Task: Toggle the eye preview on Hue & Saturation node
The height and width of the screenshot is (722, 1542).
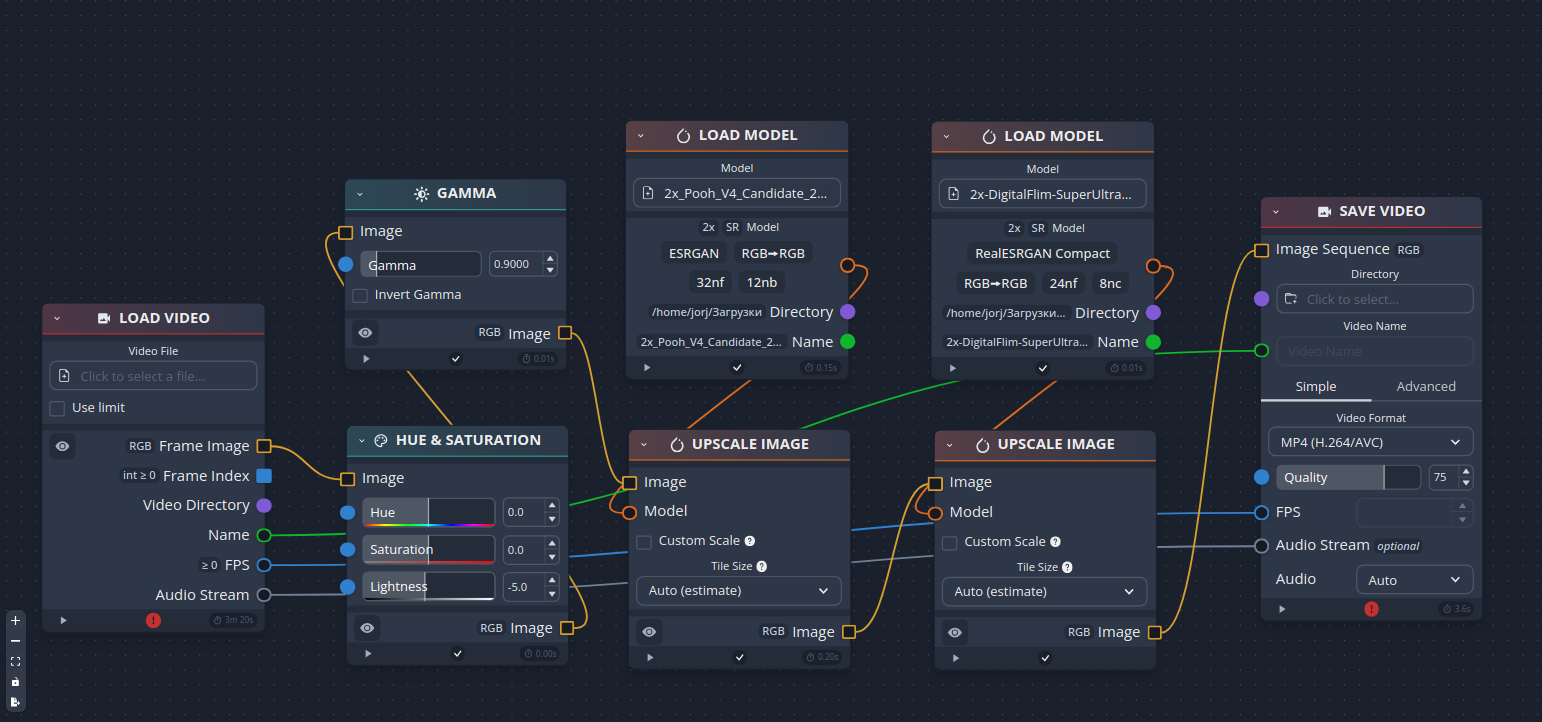Action: click(368, 627)
